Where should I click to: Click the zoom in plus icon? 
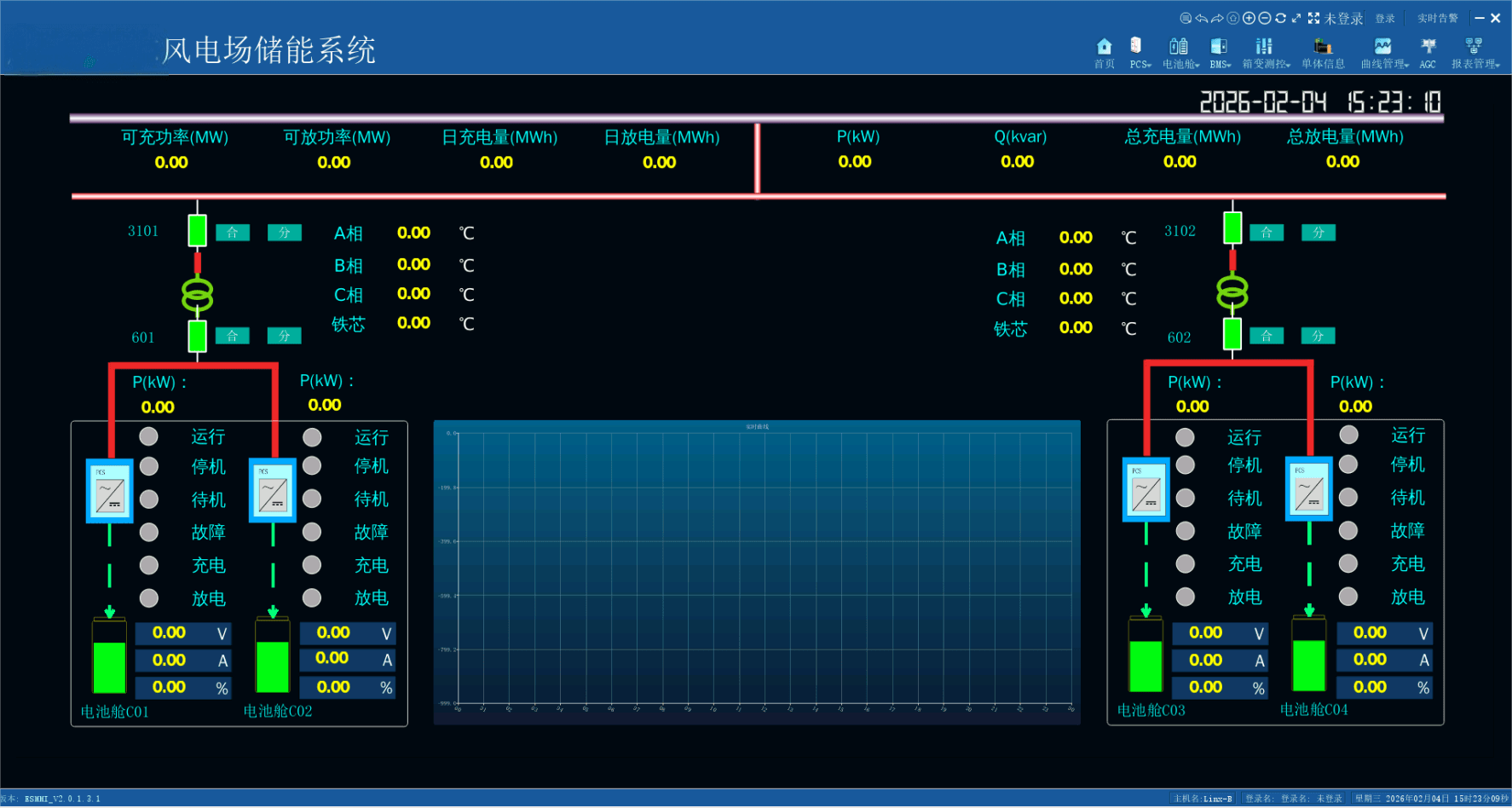point(1249,18)
